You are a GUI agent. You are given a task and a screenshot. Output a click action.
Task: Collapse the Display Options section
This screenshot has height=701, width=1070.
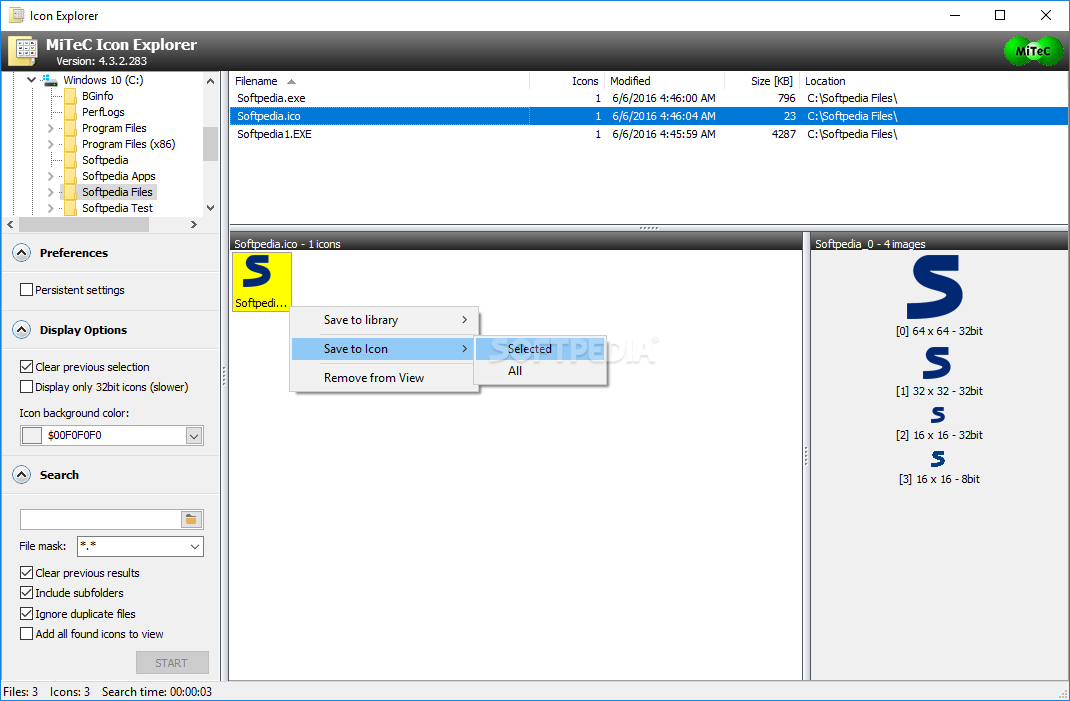point(22,330)
